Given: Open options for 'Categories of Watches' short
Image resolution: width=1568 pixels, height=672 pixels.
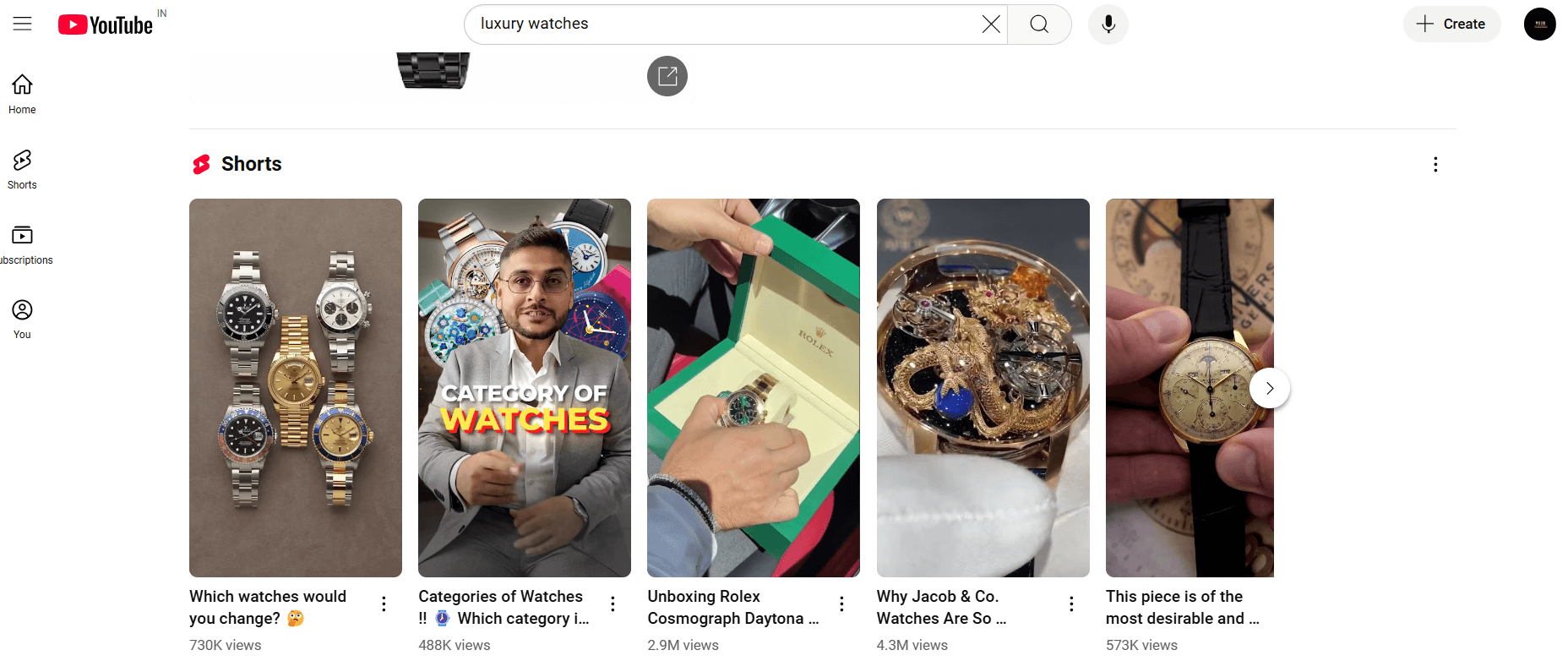Looking at the screenshot, I should (612, 604).
